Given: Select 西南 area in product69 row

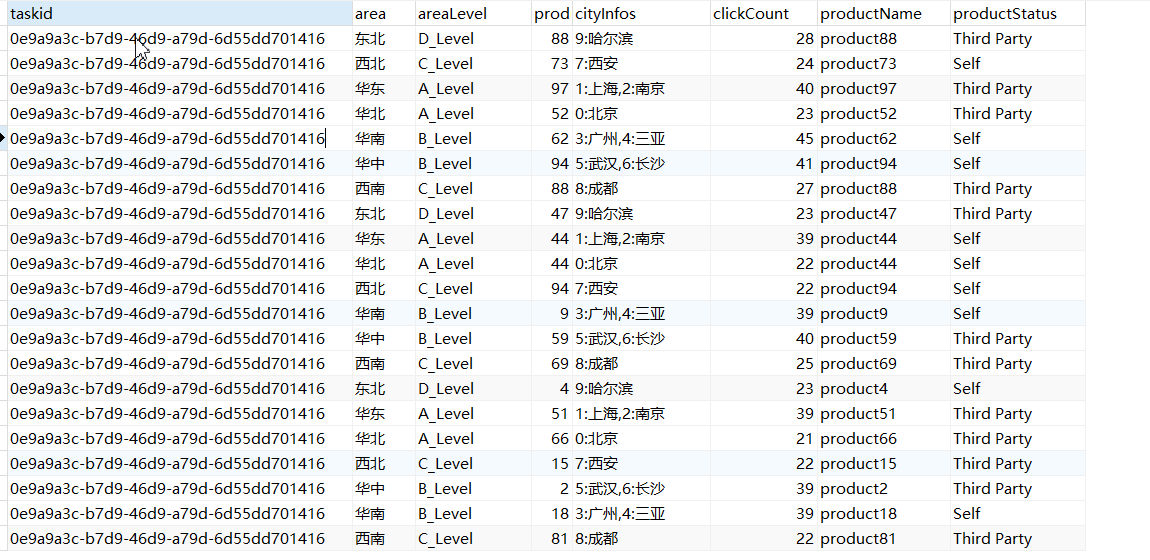Looking at the screenshot, I should coord(383,363).
